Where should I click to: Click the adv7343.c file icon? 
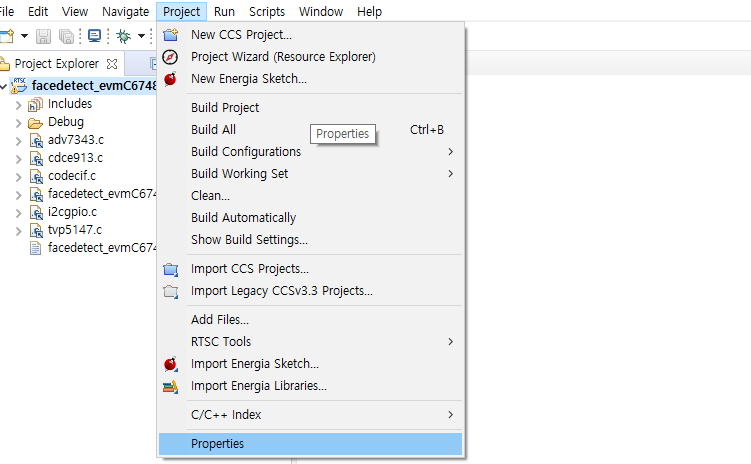[x=36, y=140]
